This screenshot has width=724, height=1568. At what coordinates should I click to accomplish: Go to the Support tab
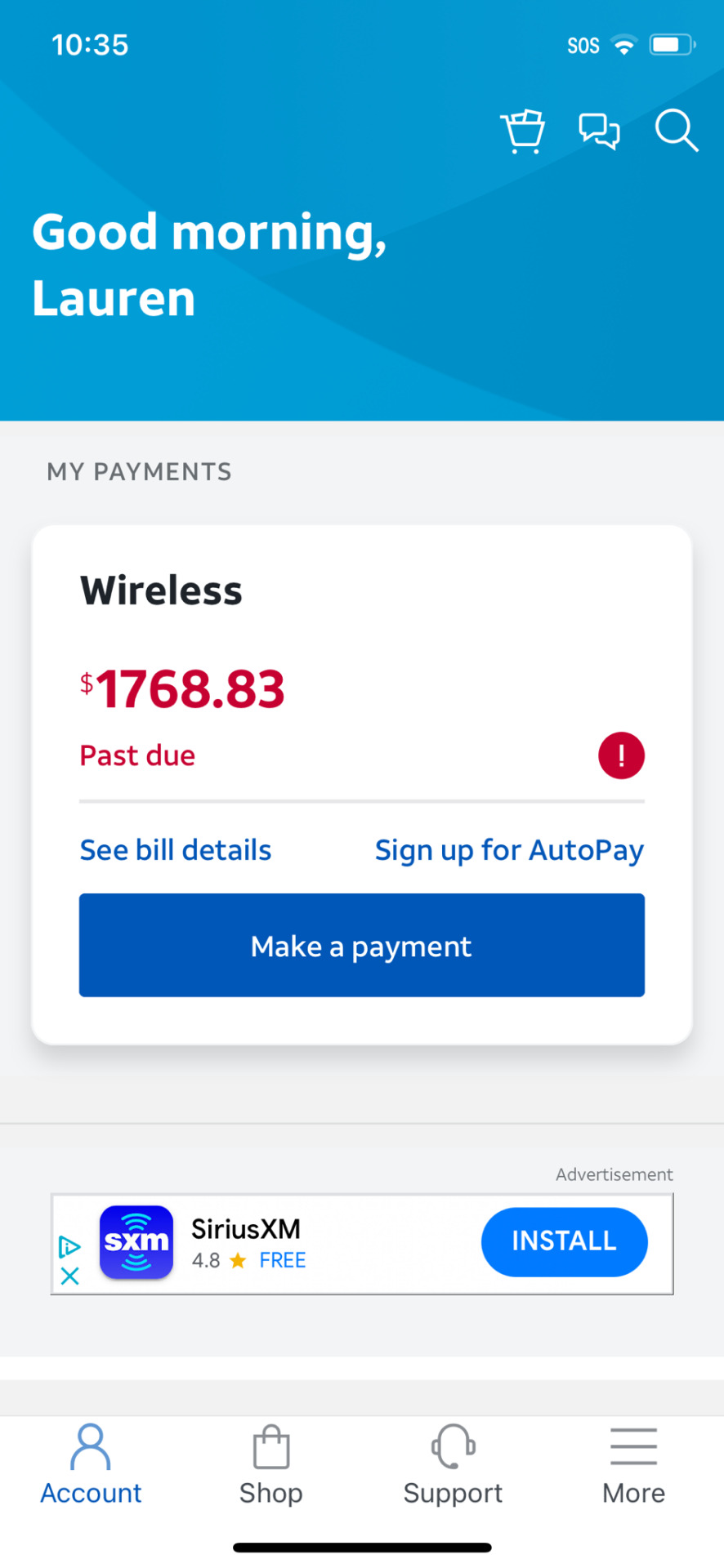coord(453,1464)
